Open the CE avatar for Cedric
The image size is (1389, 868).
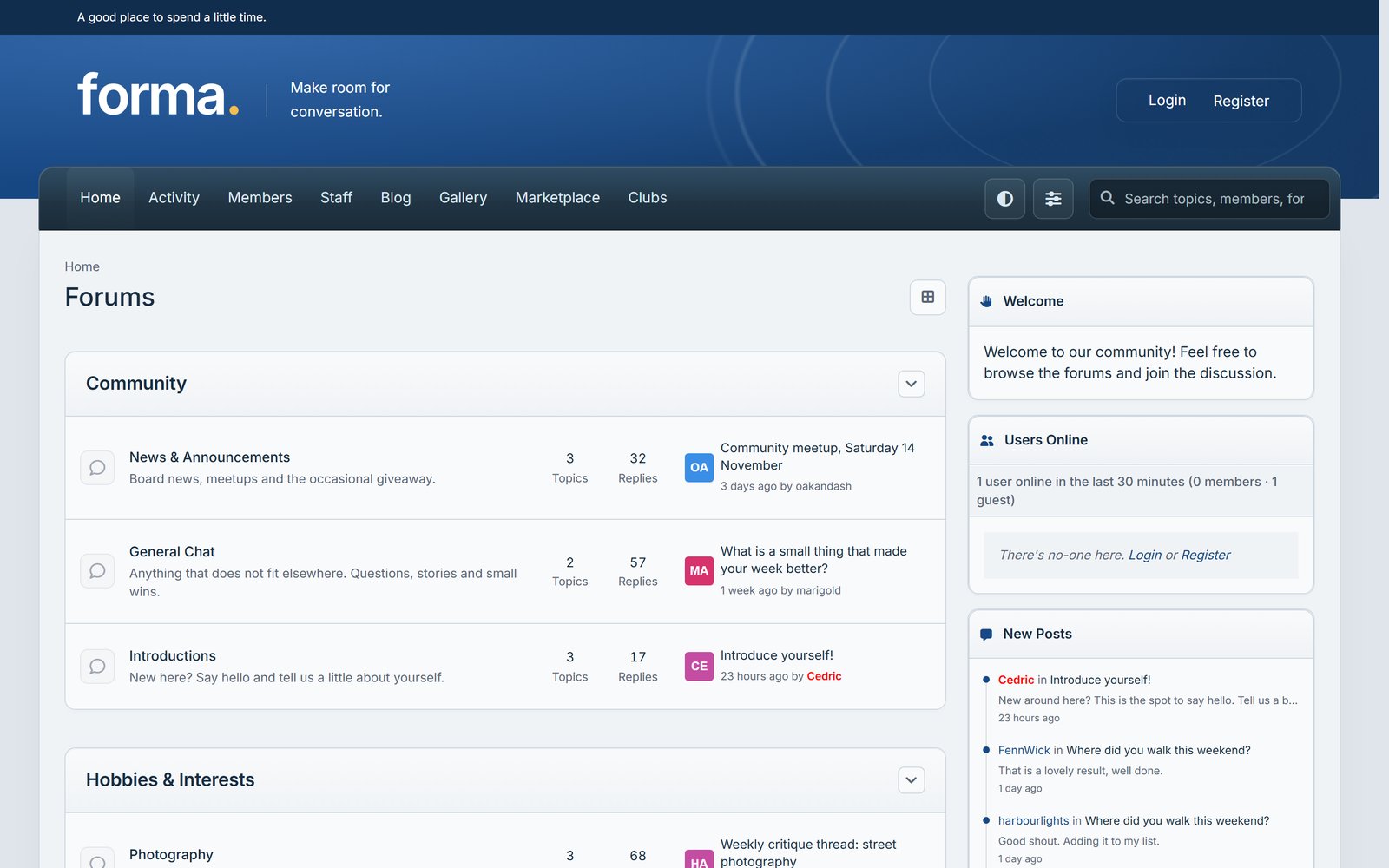click(x=699, y=666)
